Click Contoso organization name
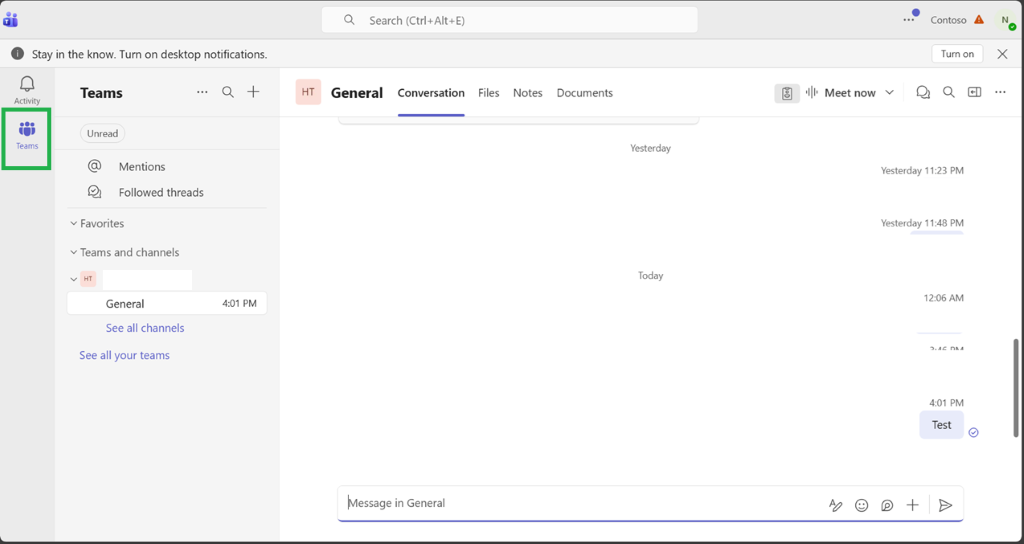Screen dimensions: 1024x544 948,20
